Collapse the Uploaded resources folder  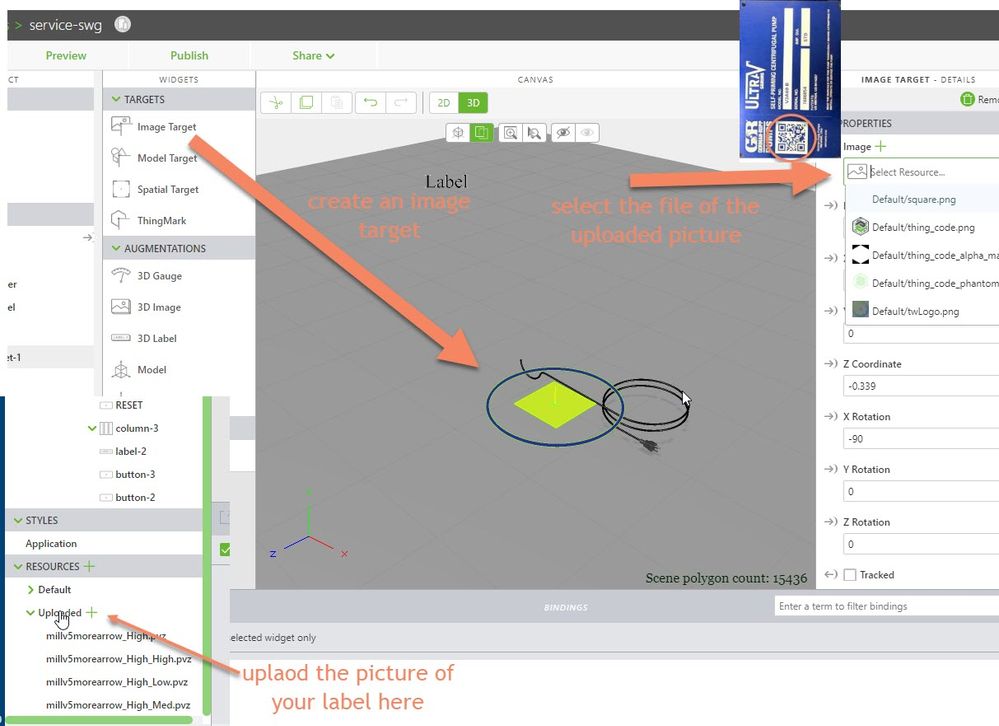[x=30, y=613]
